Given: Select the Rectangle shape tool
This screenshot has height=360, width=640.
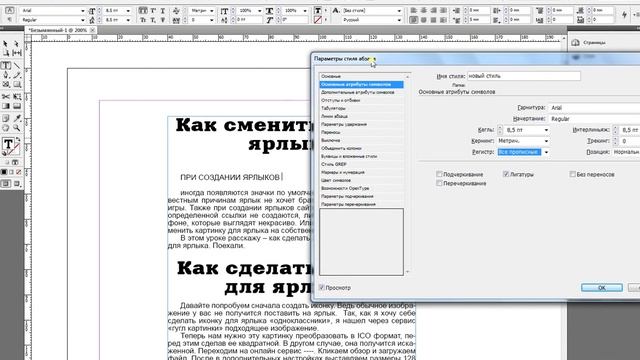Looking at the screenshot, I should (17, 84).
